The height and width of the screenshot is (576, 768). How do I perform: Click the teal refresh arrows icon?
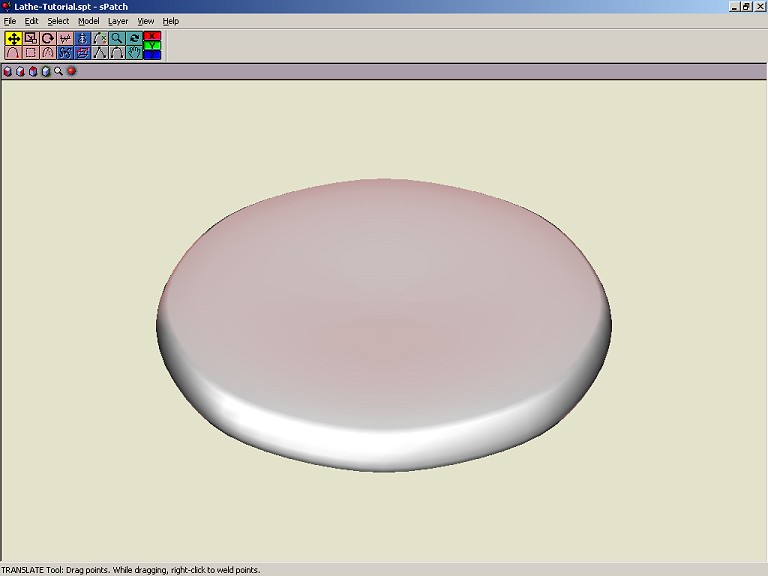(x=134, y=38)
